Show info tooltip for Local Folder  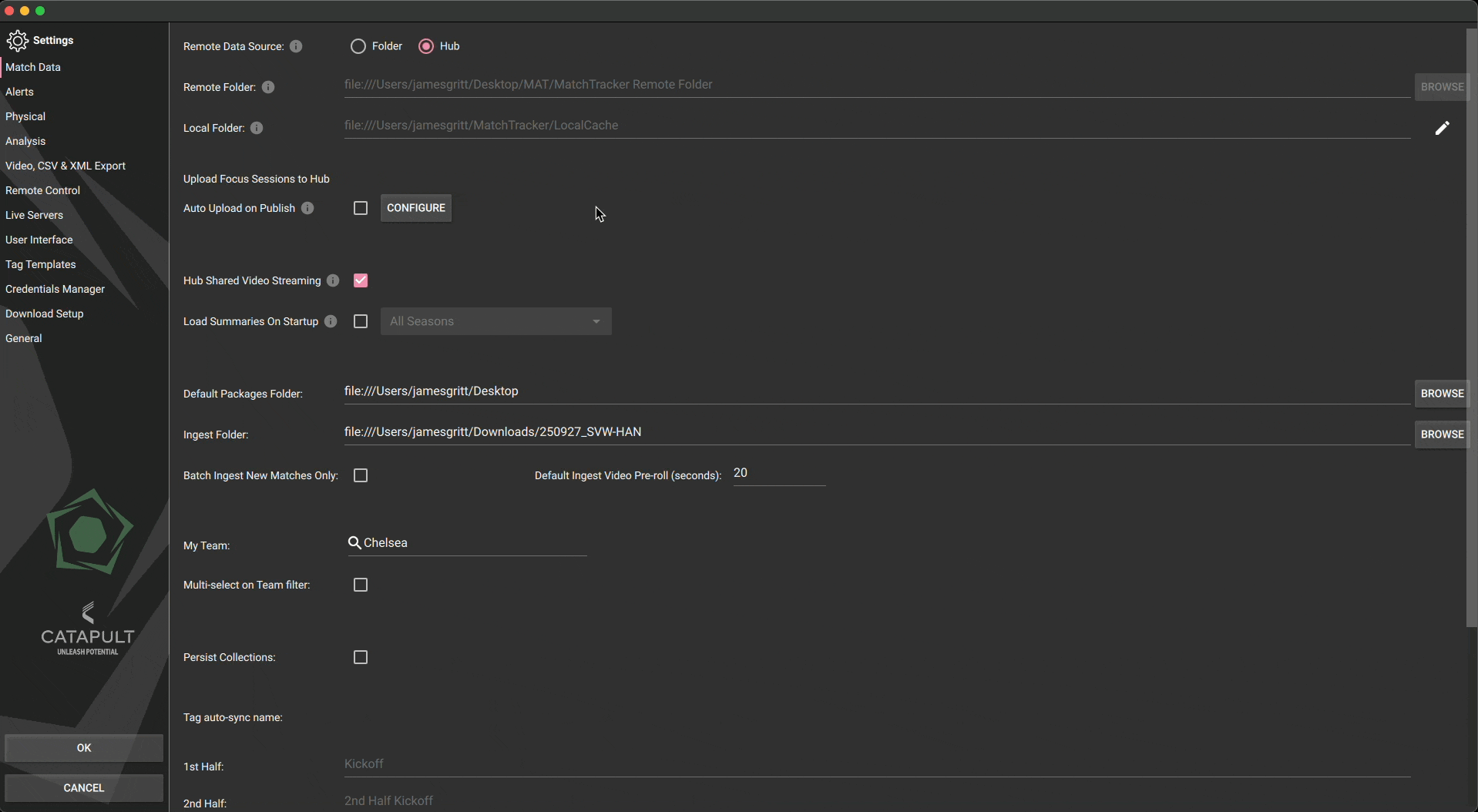(257, 128)
